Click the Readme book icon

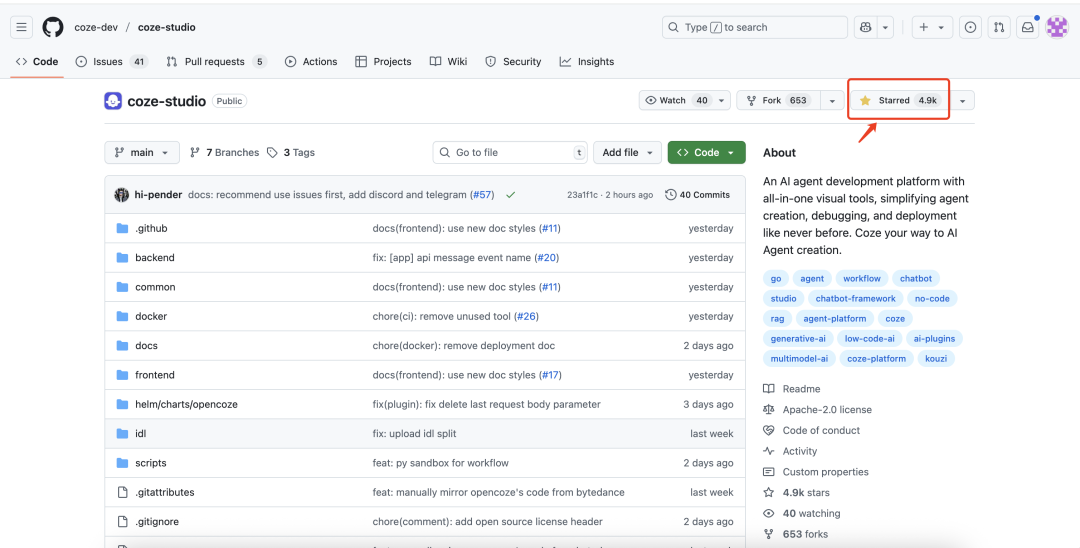pyautogui.click(x=769, y=389)
